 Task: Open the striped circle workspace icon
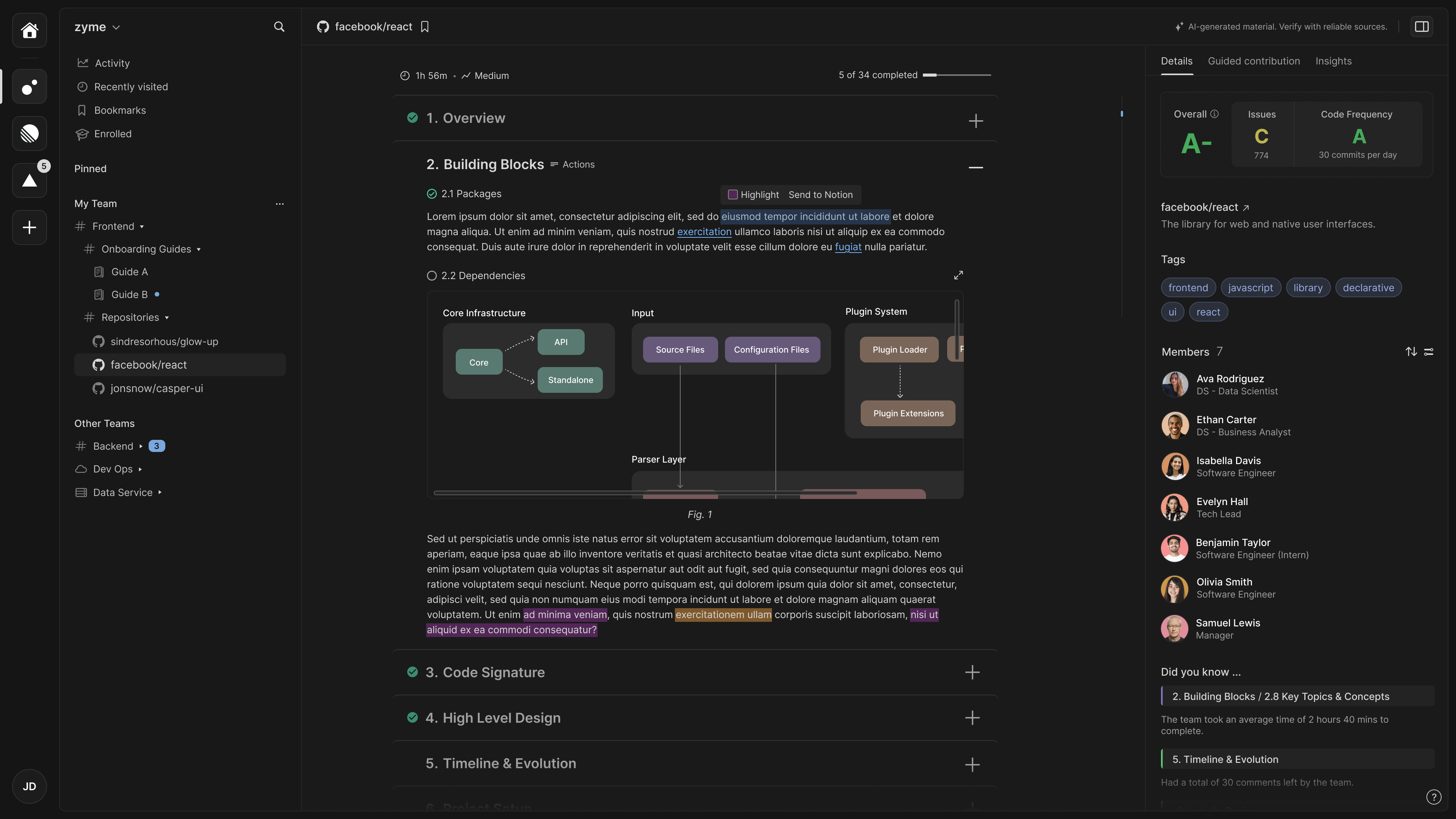[30, 133]
